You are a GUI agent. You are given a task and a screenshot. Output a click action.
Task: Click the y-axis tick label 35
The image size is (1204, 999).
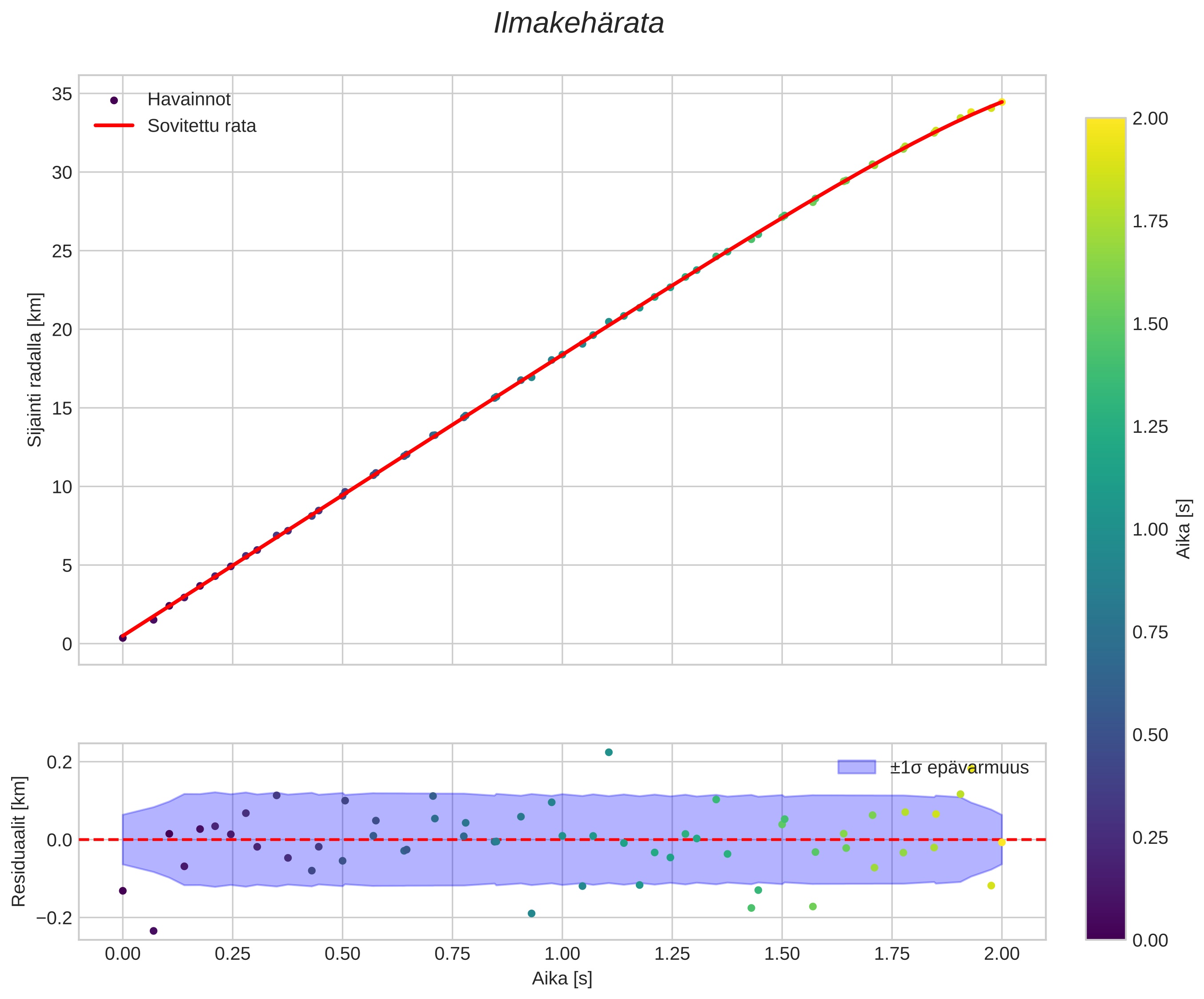click(x=62, y=93)
